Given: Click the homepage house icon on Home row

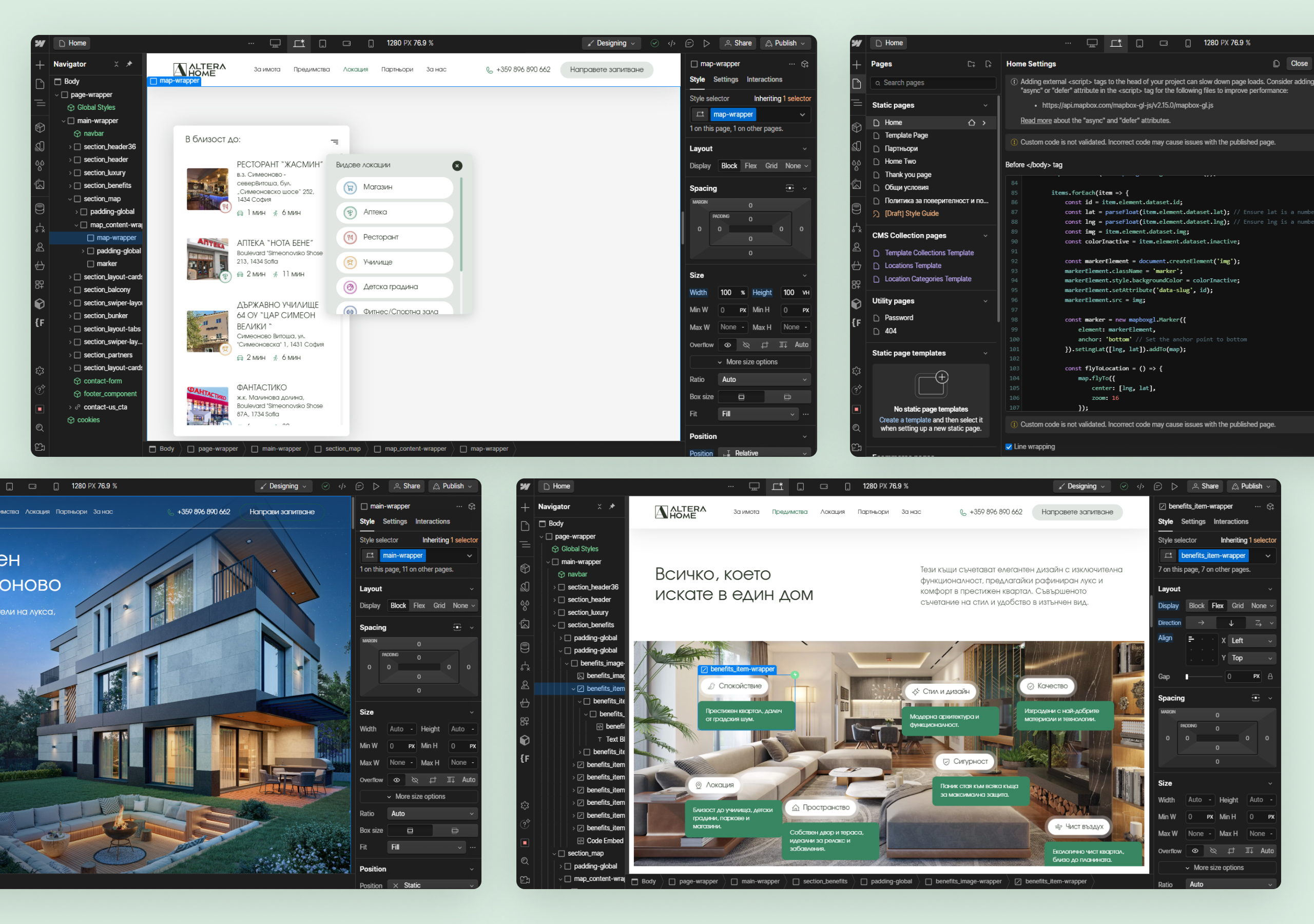Looking at the screenshot, I should [x=972, y=123].
